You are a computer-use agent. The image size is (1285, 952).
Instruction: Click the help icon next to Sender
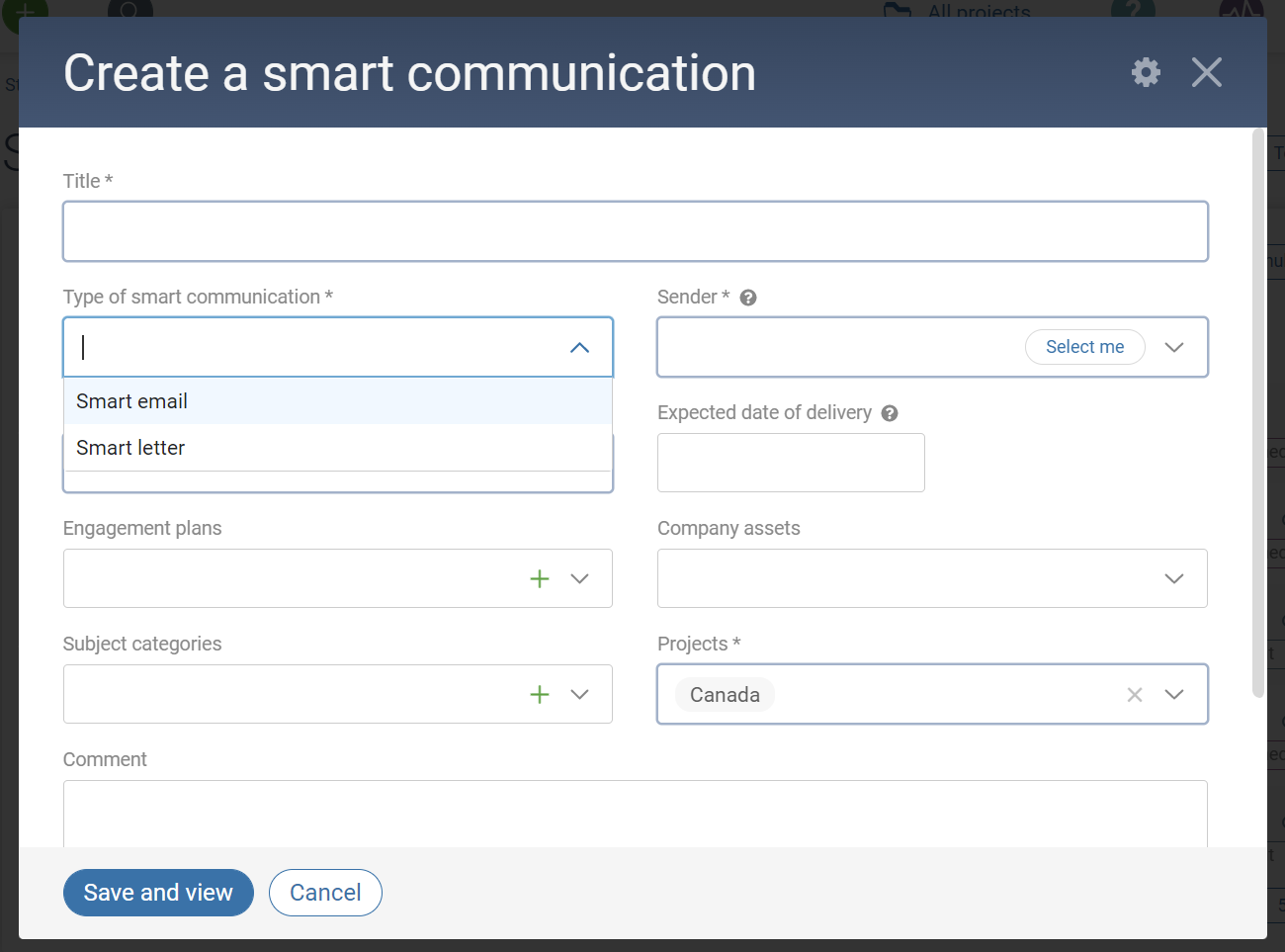(748, 297)
